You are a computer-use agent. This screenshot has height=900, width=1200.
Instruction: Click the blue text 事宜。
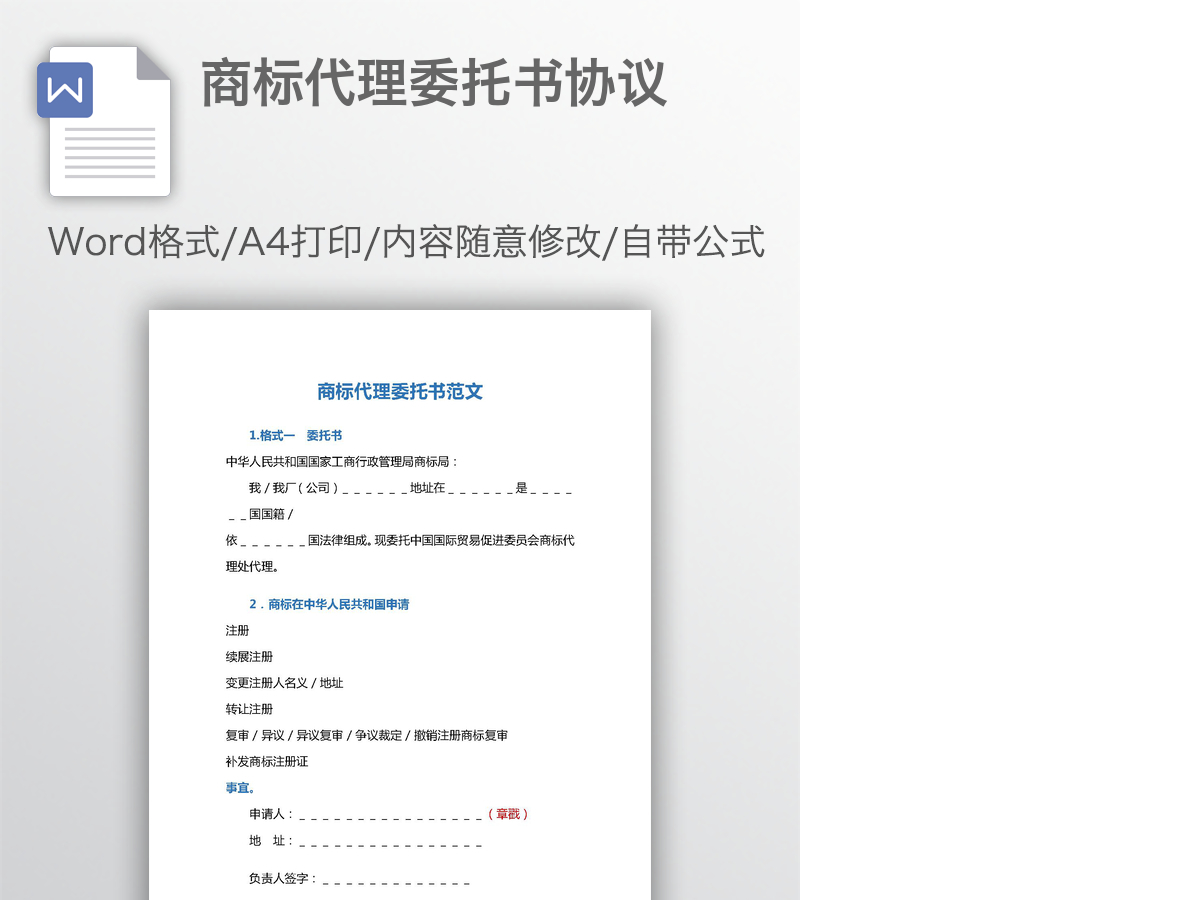(x=241, y=788)
